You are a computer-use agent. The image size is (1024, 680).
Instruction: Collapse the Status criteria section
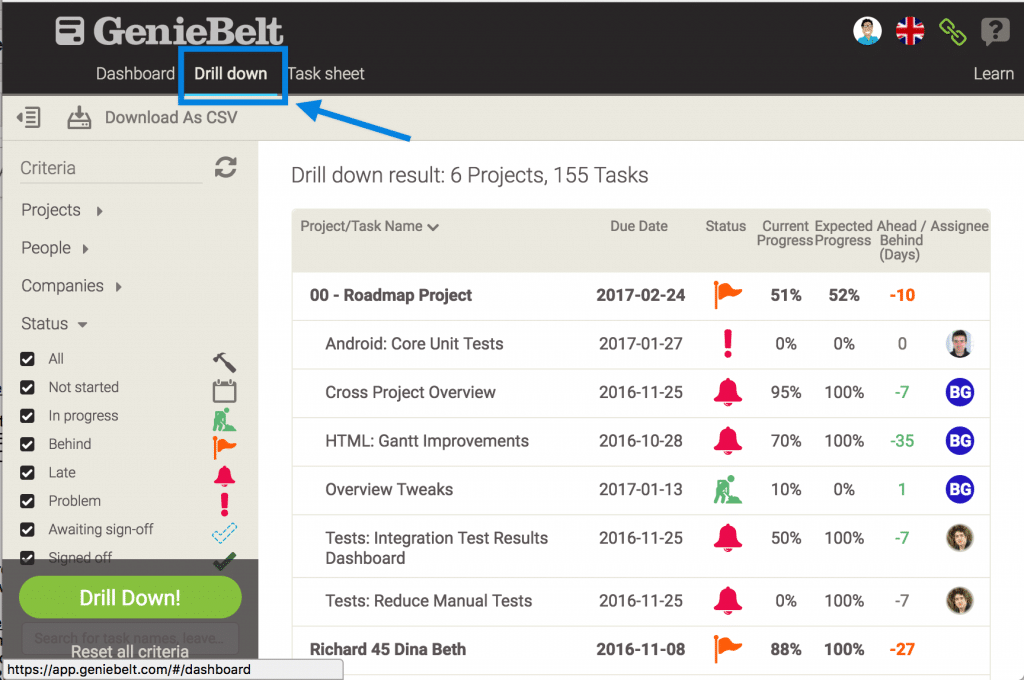54,324
